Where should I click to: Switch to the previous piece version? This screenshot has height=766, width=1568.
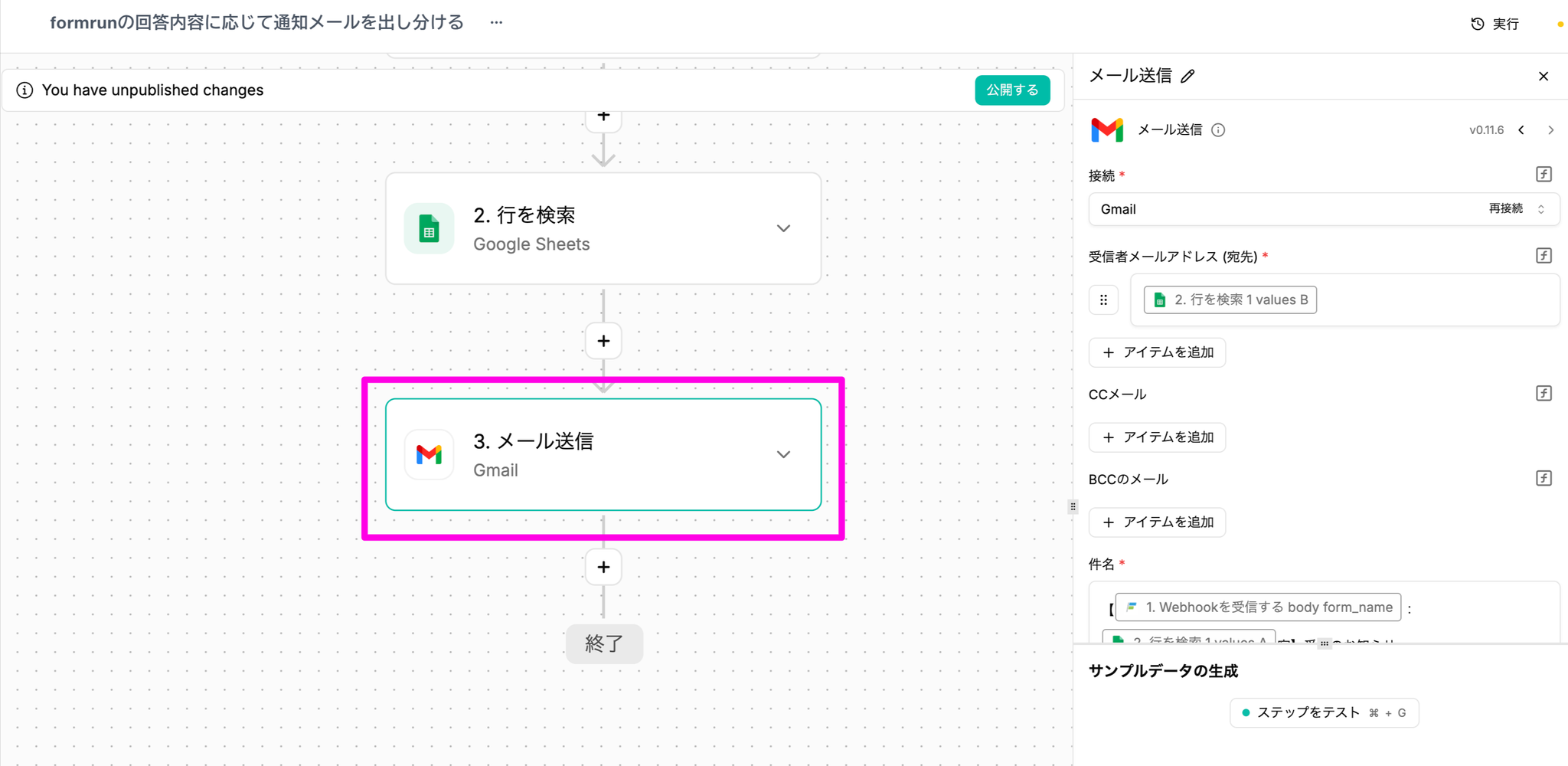click(x=1521, y=130)
